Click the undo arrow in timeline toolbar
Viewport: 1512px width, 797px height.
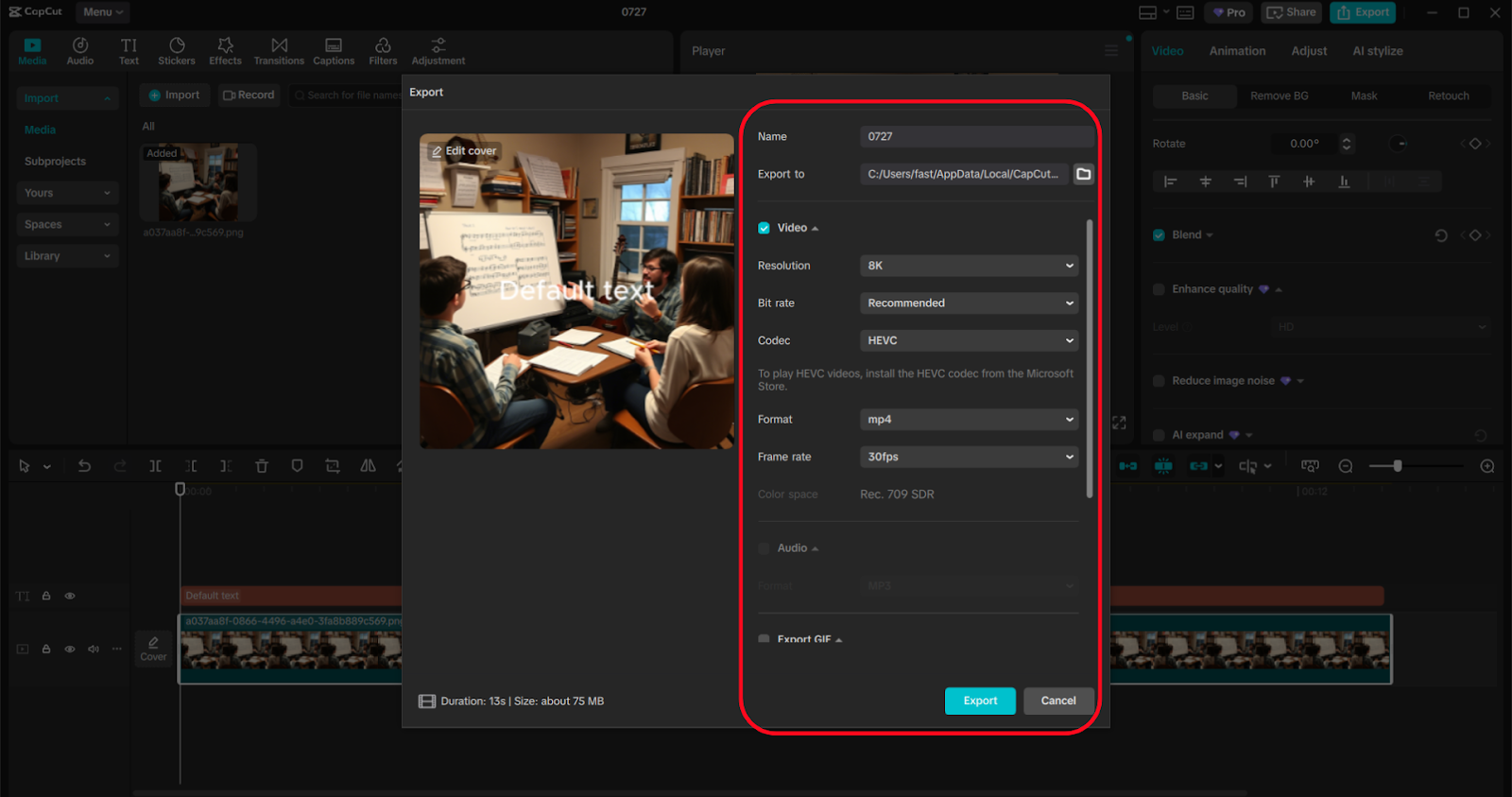tap(84, 466)
